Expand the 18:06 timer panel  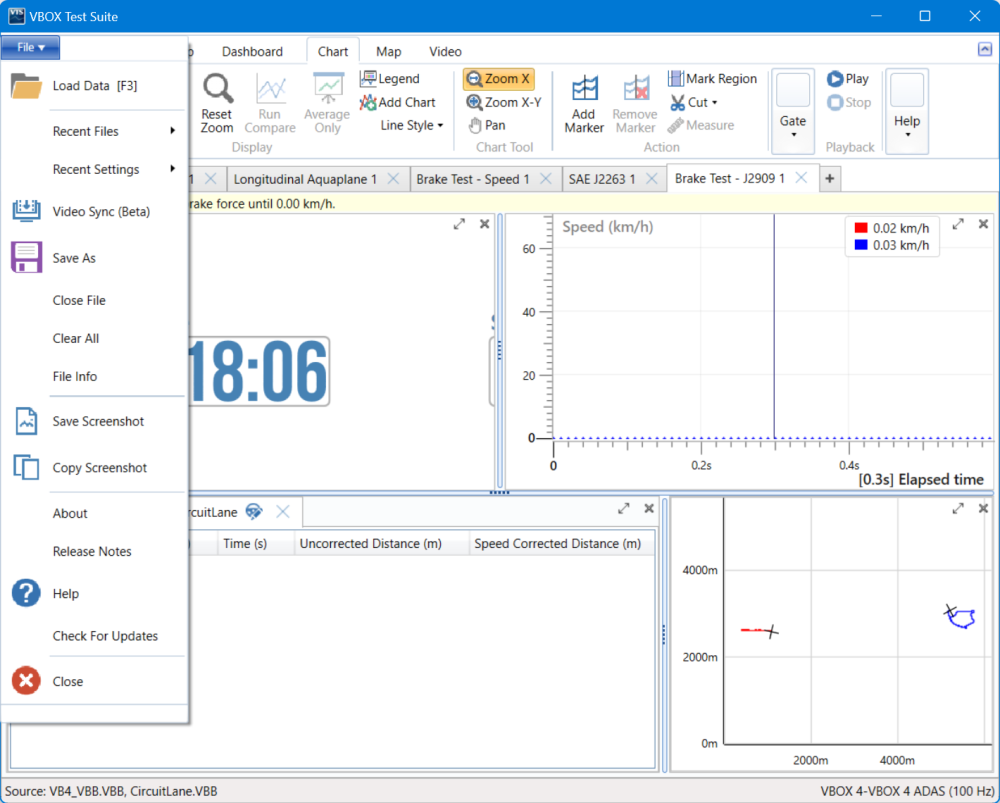(x=459, y=225)
